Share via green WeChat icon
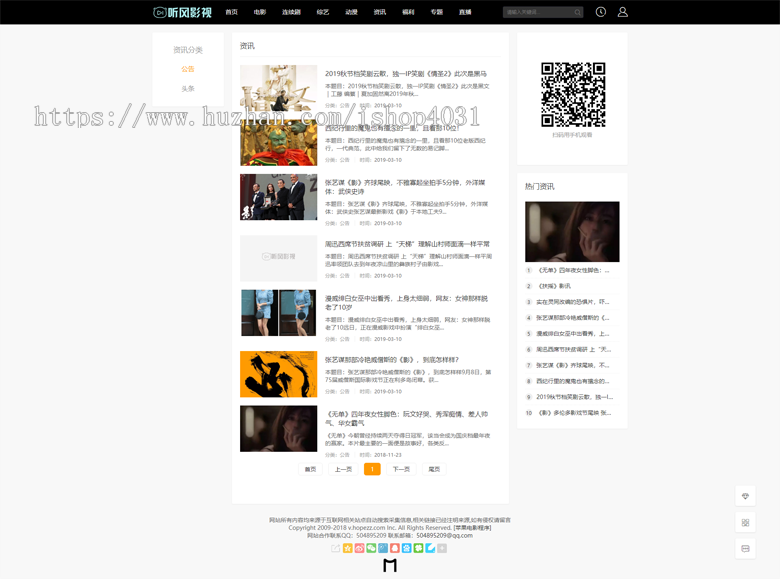The image size is (780, 579). pos(371,548)
